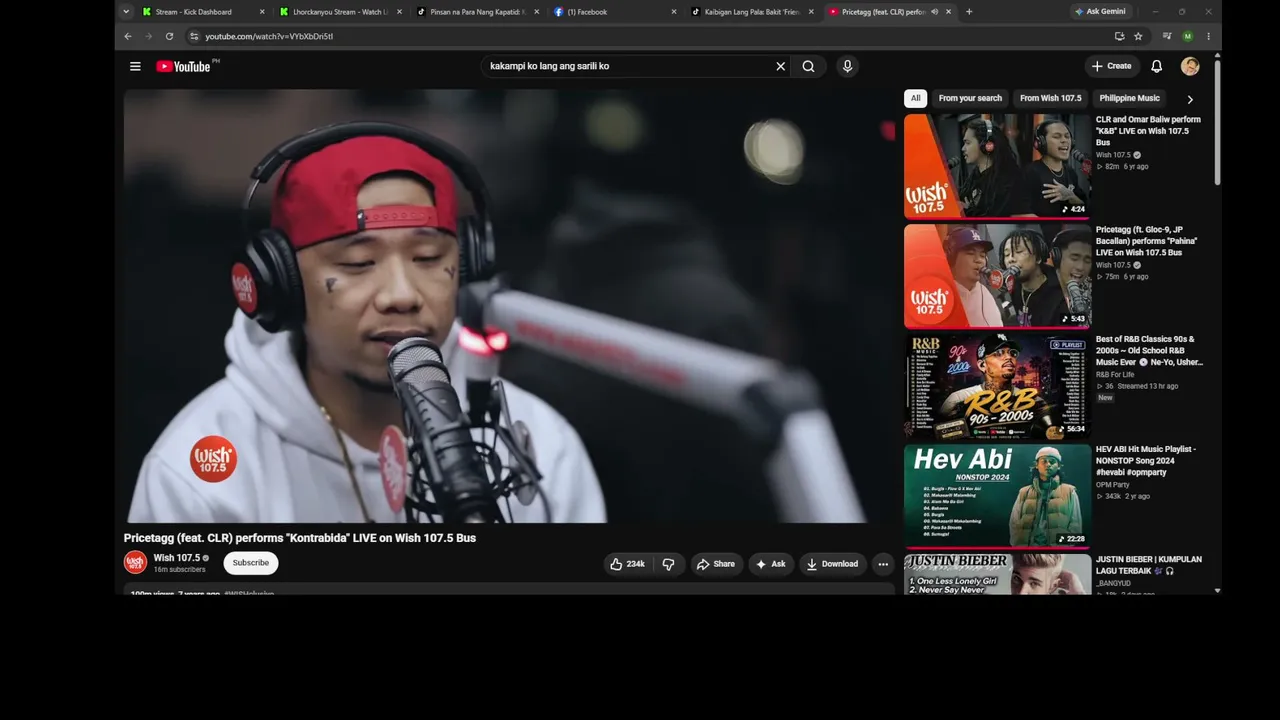
Task: Start voice search with the microphone
Action: [847, 67]
